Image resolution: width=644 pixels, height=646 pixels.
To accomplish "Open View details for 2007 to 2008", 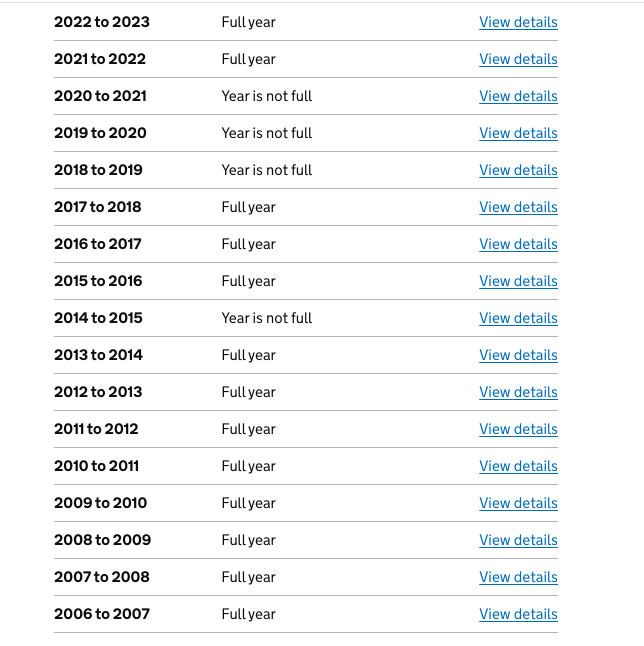I will pos(518,577).
